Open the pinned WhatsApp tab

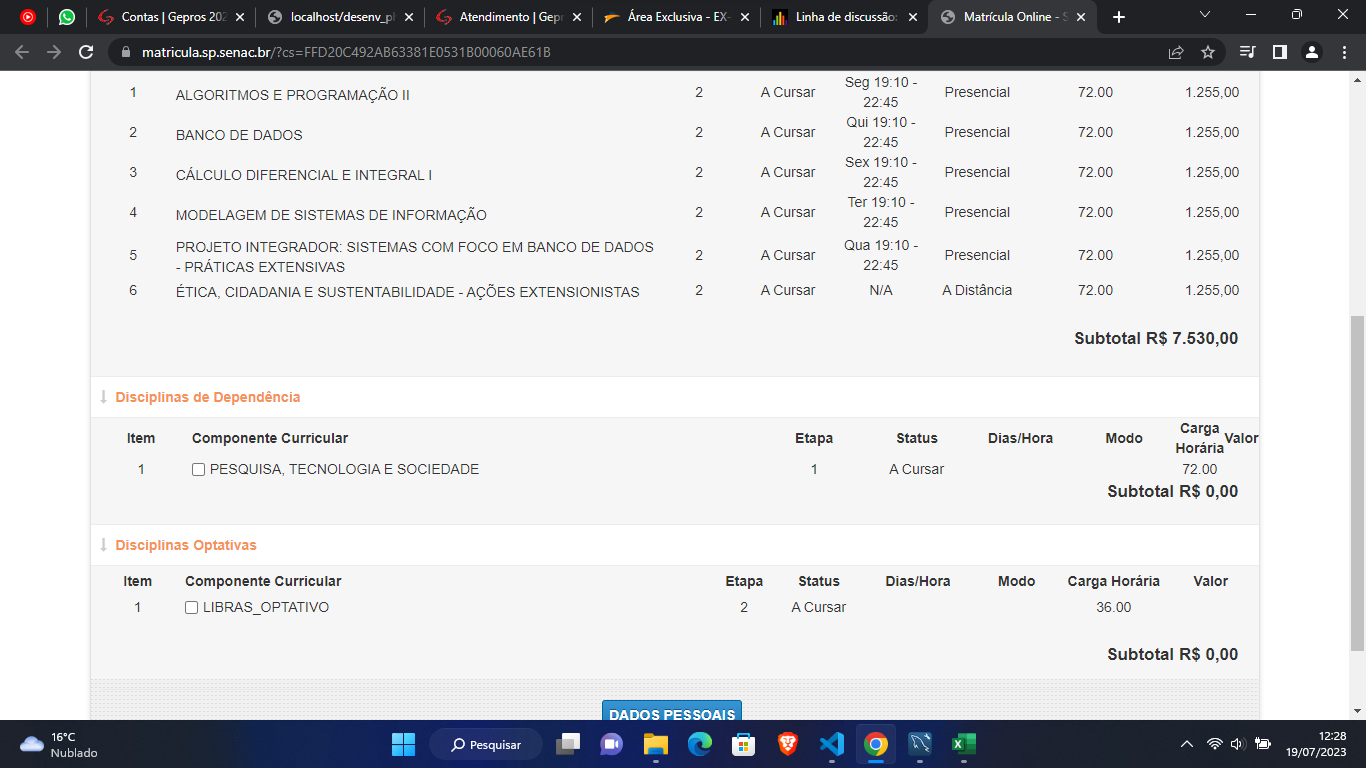[x=67, y=17]
